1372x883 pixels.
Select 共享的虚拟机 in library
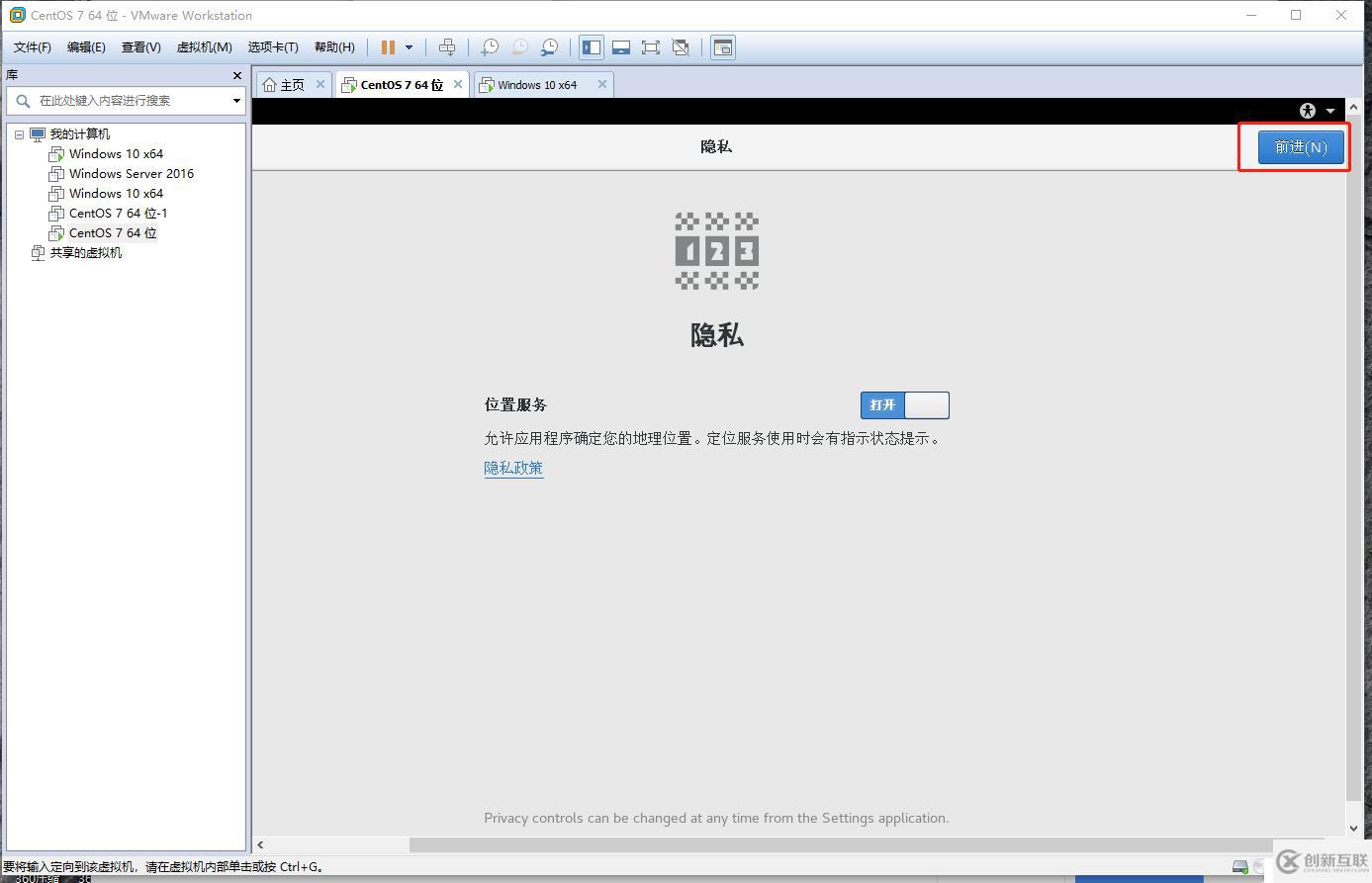(x=86, y=253)
